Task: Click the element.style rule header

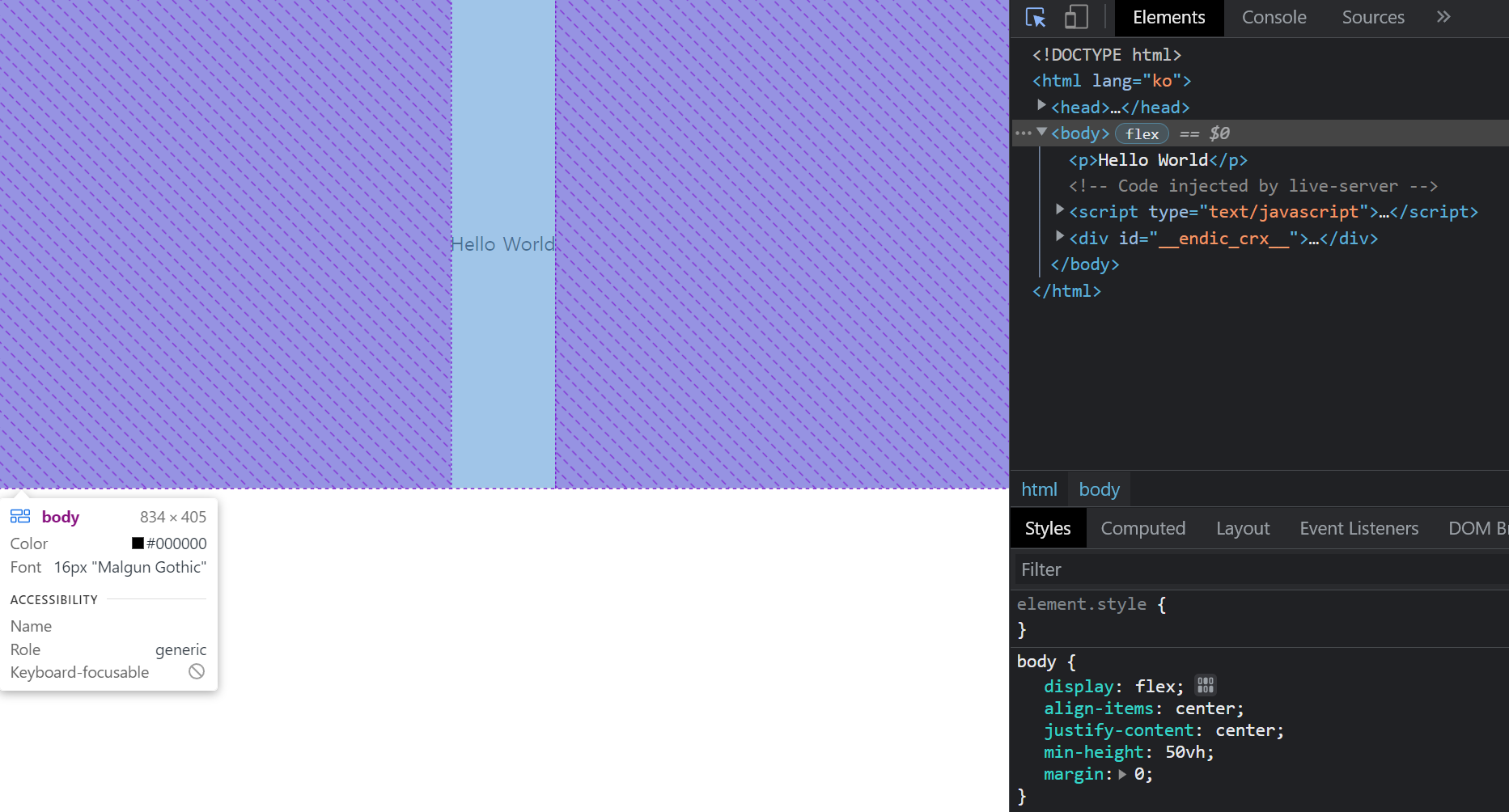Action: 1082,604
